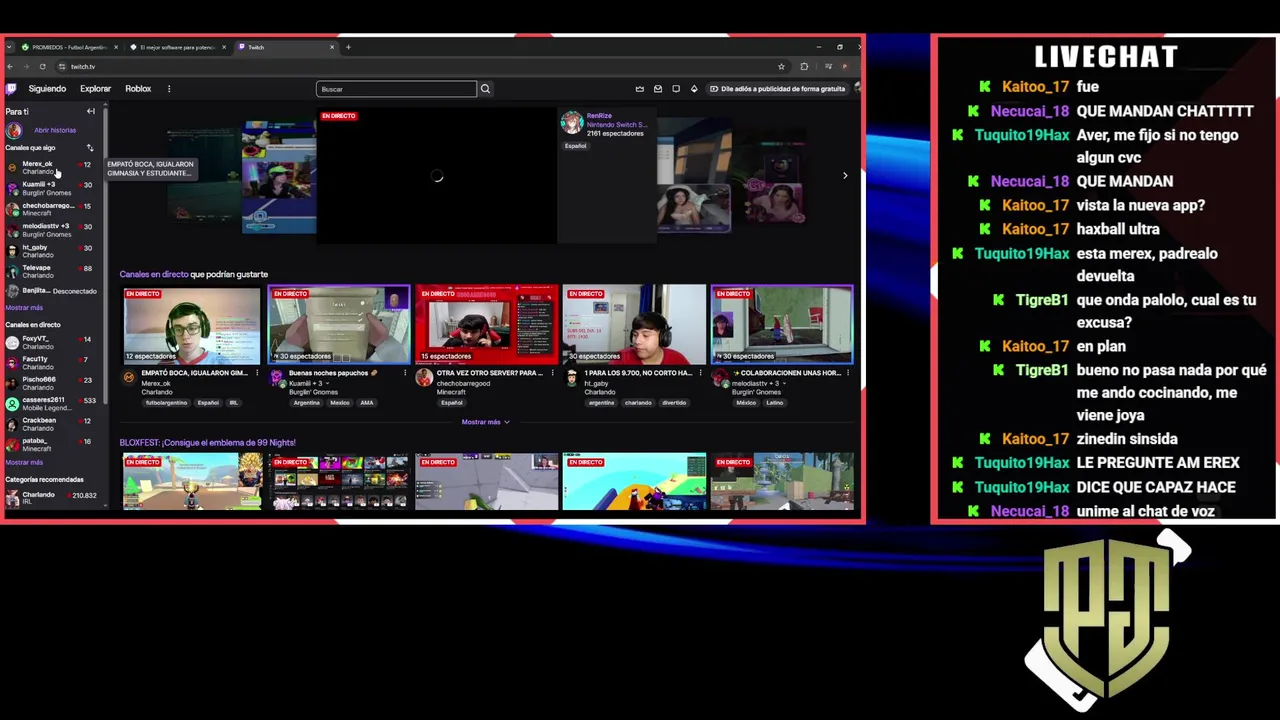
Task: Close the Twitch browser tab
Action: pos(332,47)
